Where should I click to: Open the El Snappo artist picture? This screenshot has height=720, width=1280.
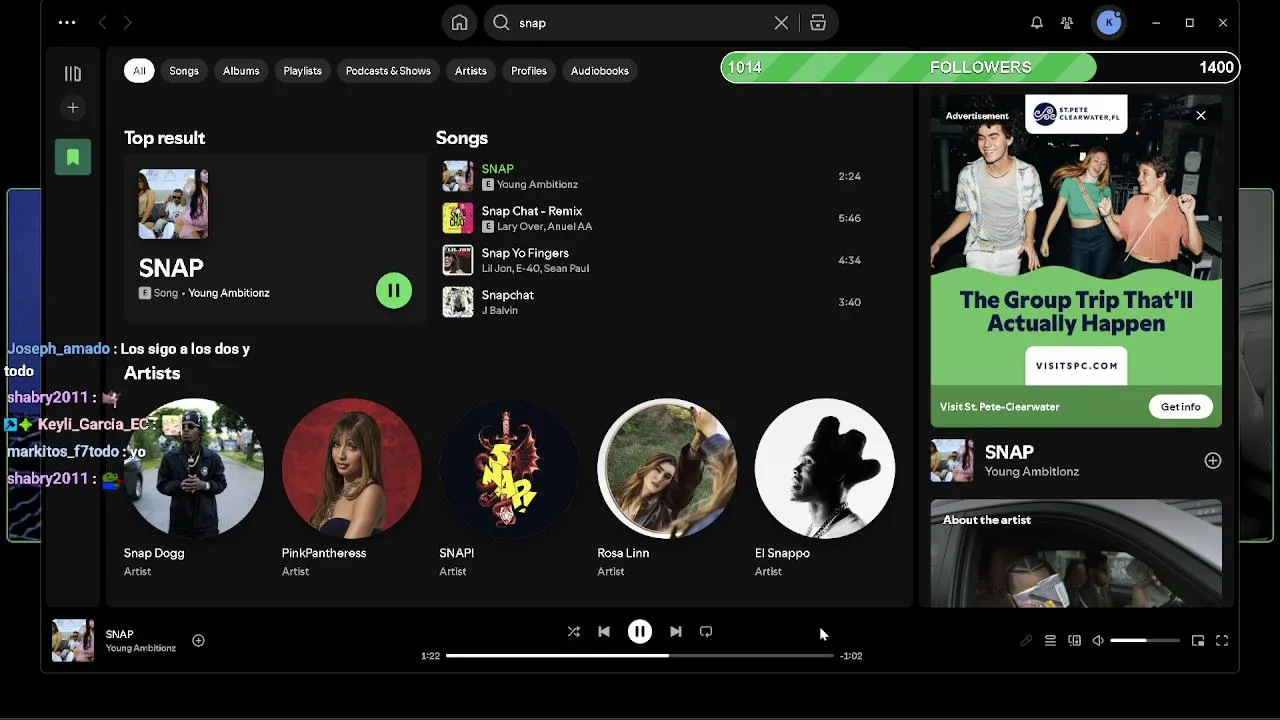click(825, 468)
